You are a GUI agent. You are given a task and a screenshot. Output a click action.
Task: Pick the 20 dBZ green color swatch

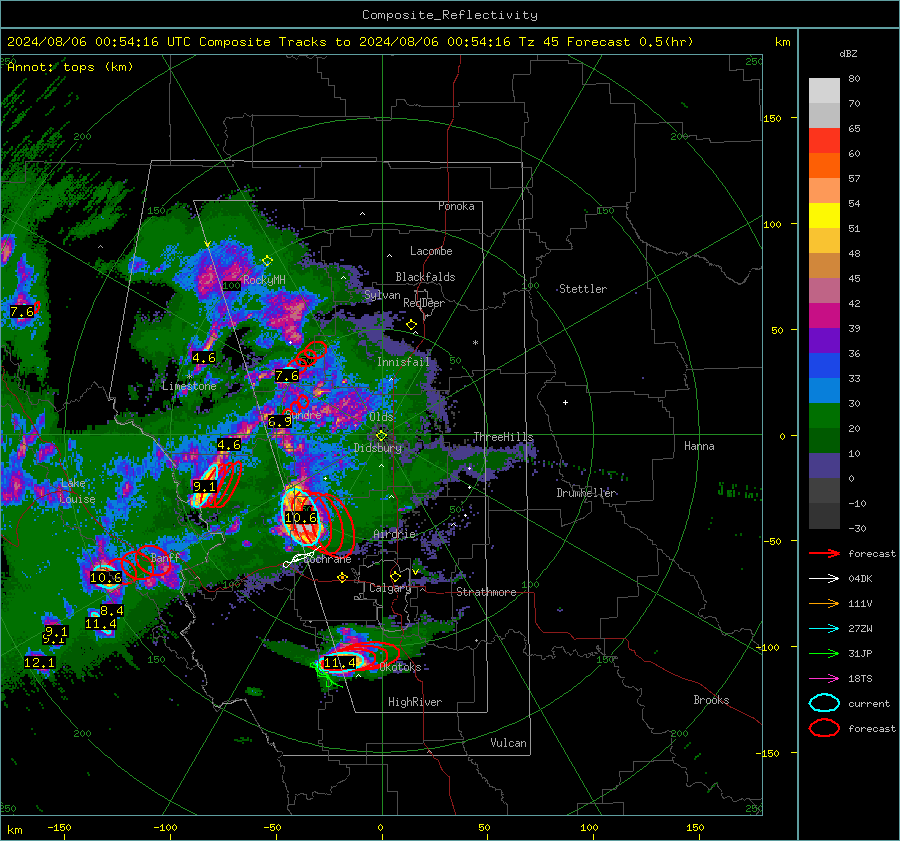click(824, 415)
